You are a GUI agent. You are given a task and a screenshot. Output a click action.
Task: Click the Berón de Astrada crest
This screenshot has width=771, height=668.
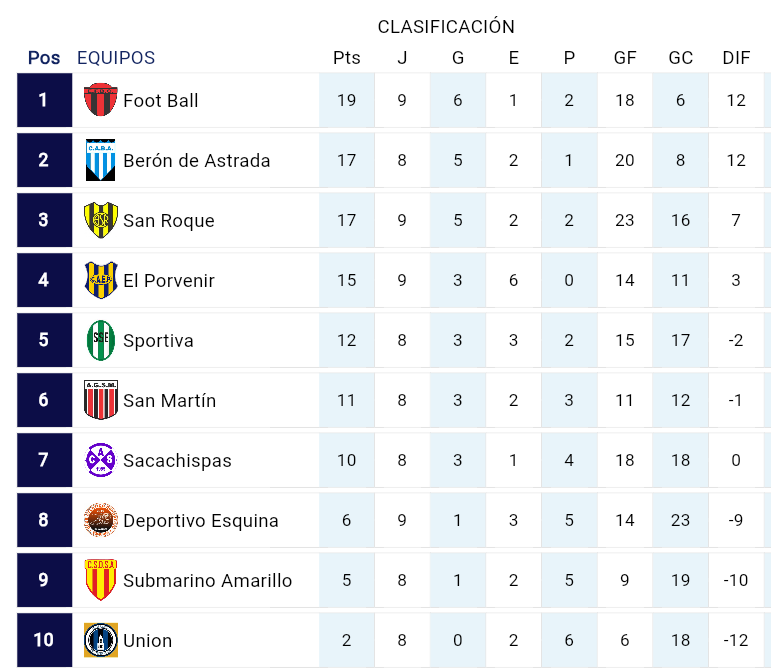tap(100, 160)
